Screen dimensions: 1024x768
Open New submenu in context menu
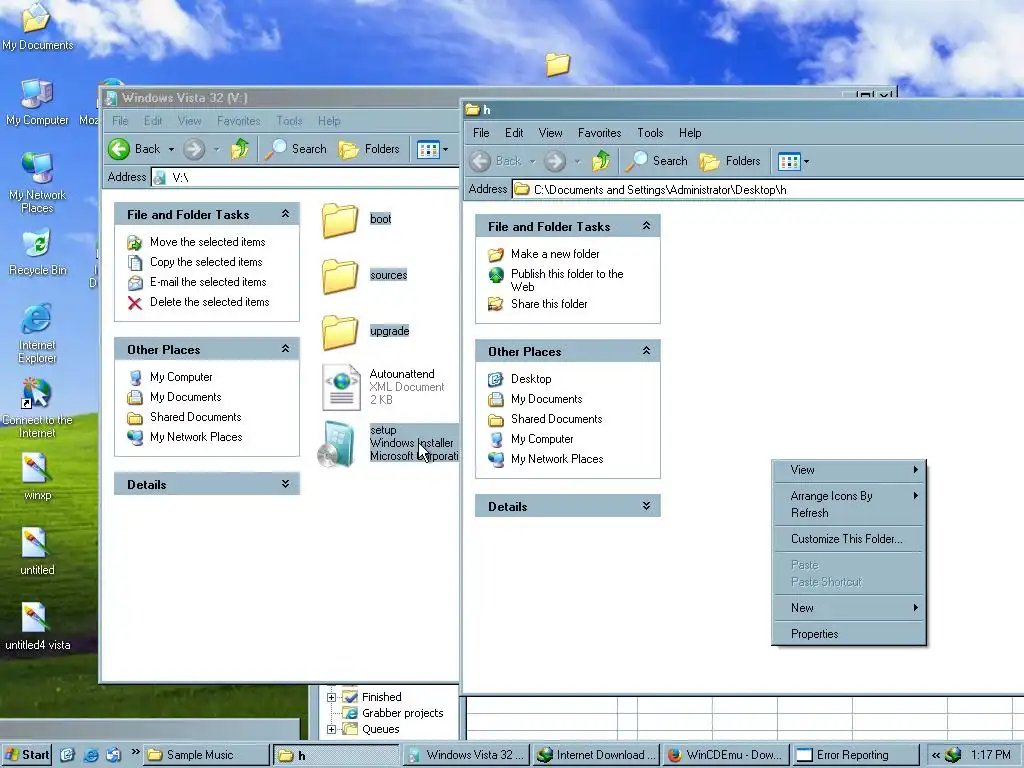[849, 608]
